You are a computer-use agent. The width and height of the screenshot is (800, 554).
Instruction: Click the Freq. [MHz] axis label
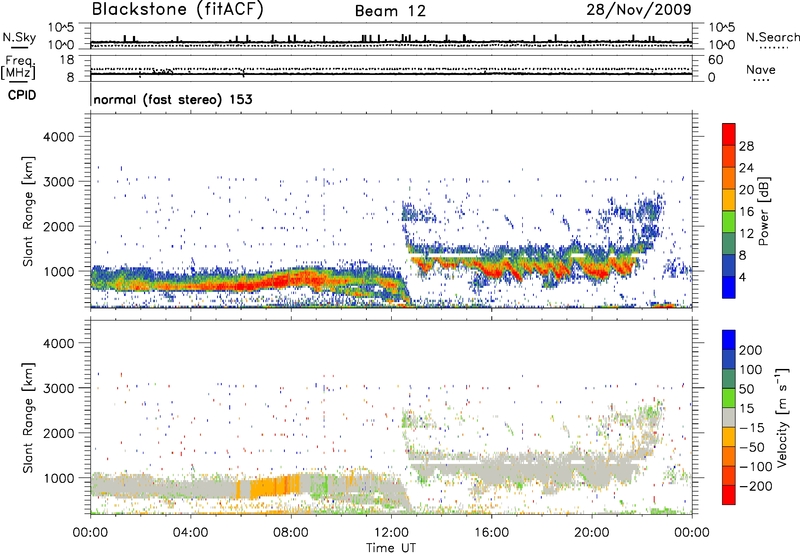click(19, 67)
